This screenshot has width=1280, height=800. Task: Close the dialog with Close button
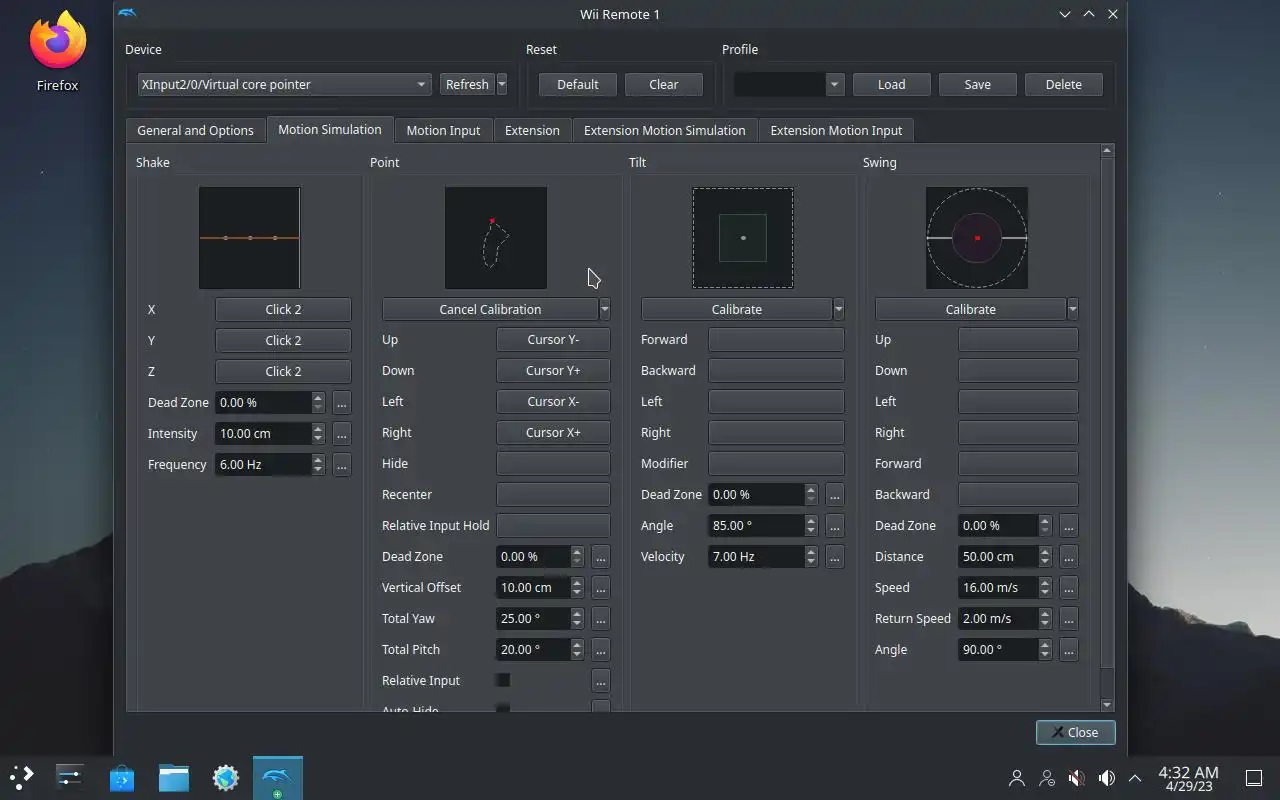pos(1075,732)
